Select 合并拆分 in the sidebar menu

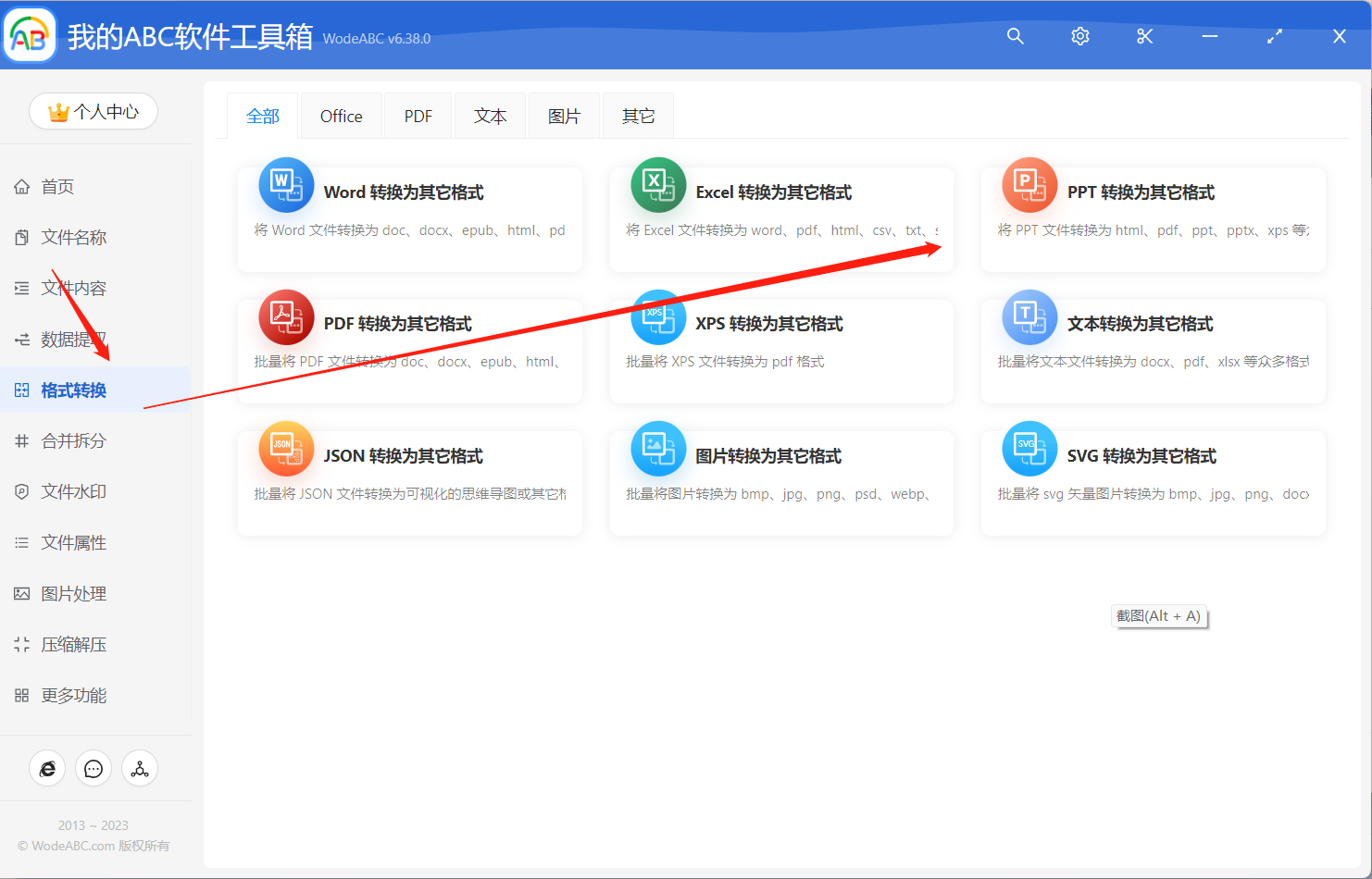[x=73, y=440]
